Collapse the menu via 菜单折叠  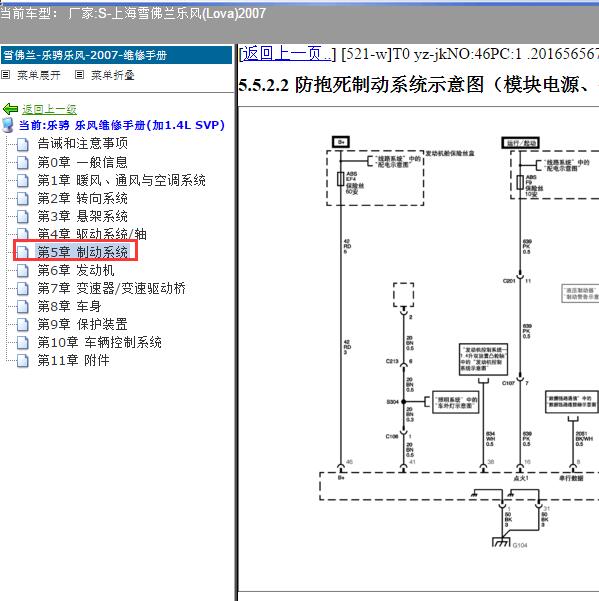(113, 75)
